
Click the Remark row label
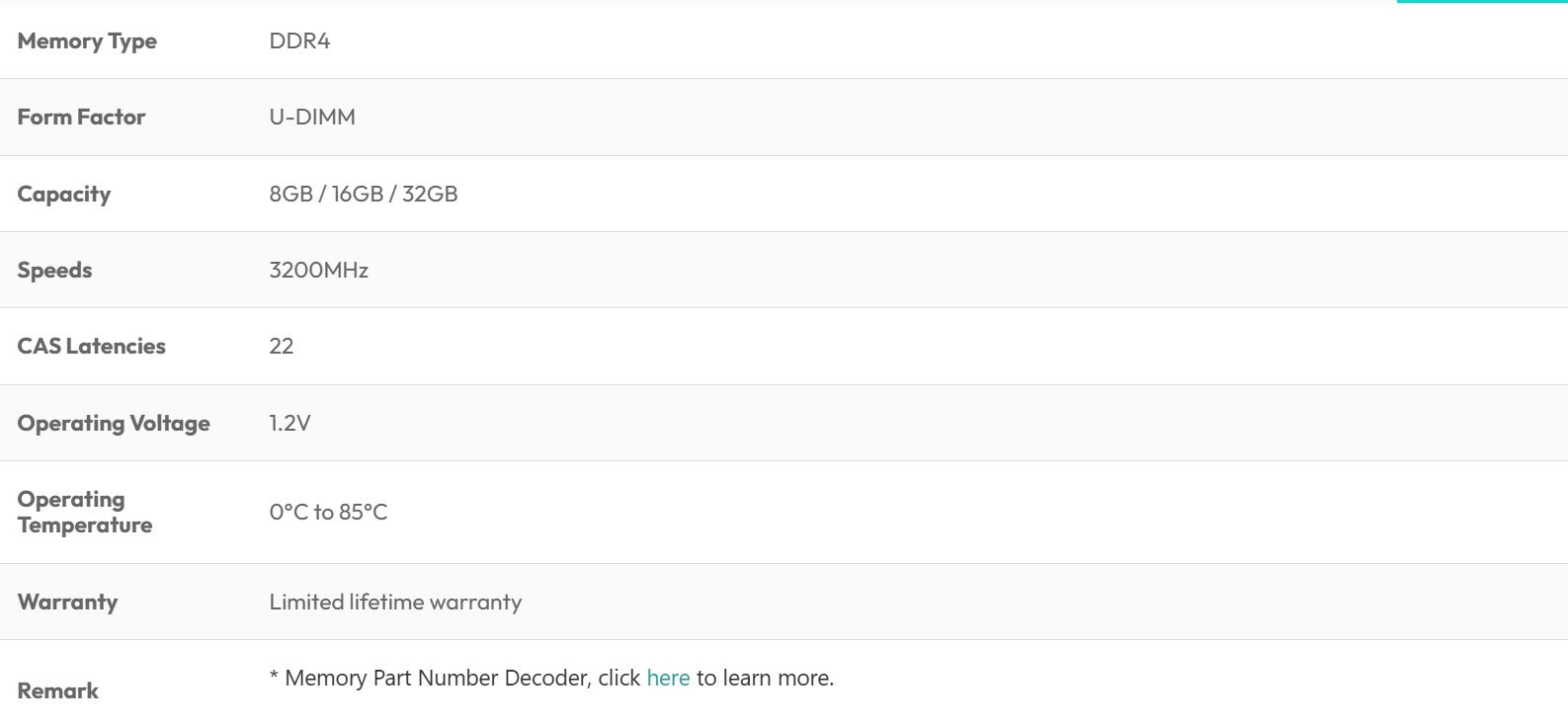coord(58,690)
